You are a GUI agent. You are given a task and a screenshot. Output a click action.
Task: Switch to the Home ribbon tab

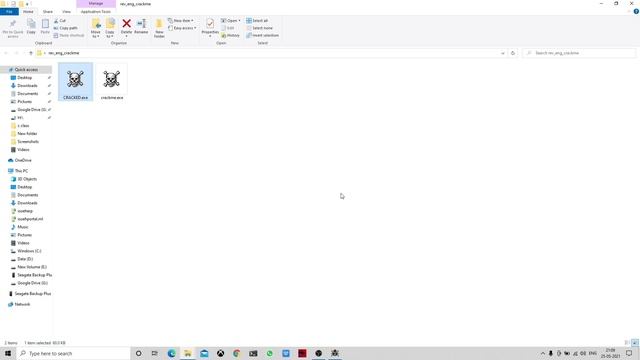(28, 11)
